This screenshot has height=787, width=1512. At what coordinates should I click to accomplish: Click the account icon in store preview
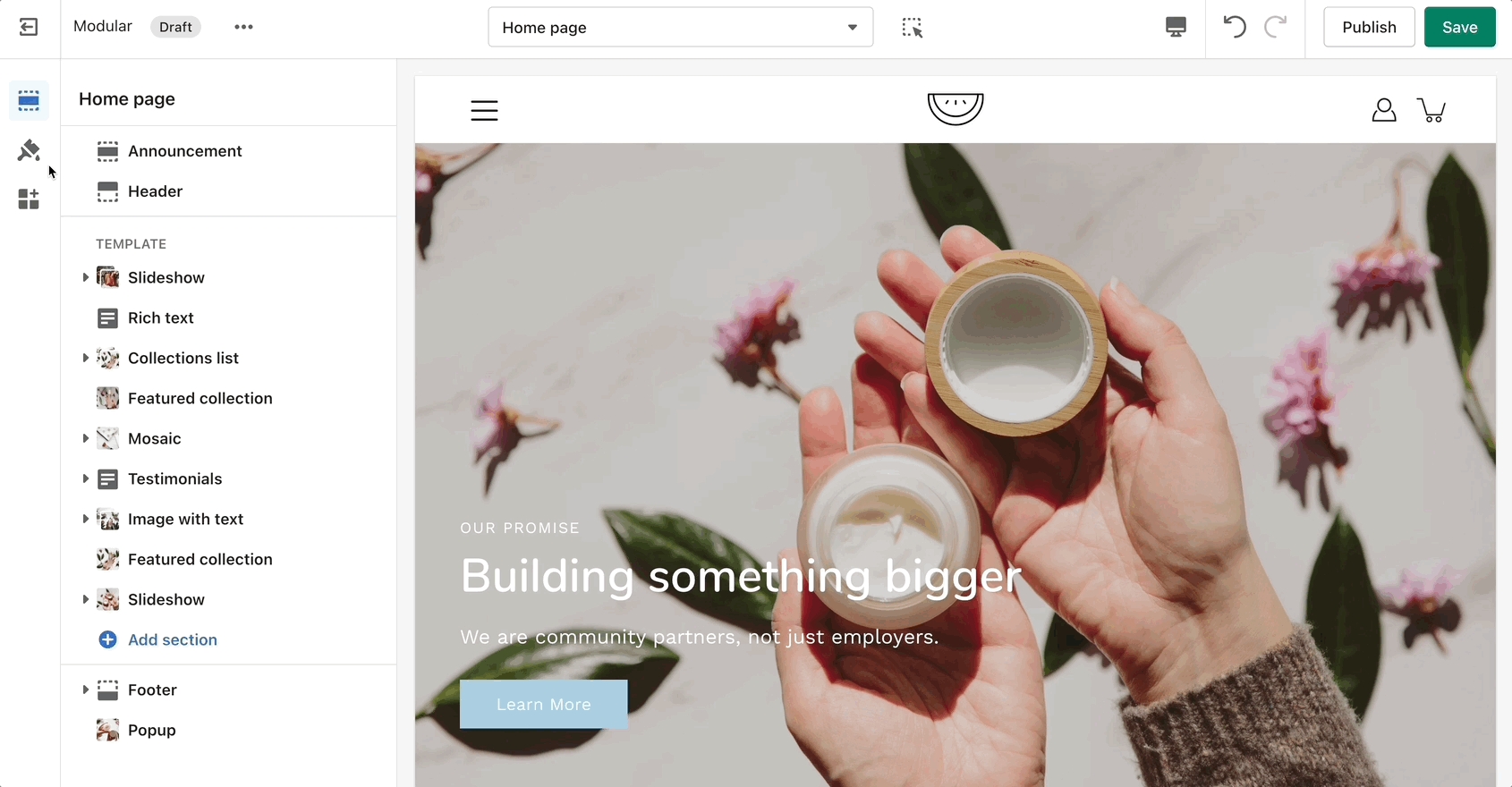point(1384,110)
